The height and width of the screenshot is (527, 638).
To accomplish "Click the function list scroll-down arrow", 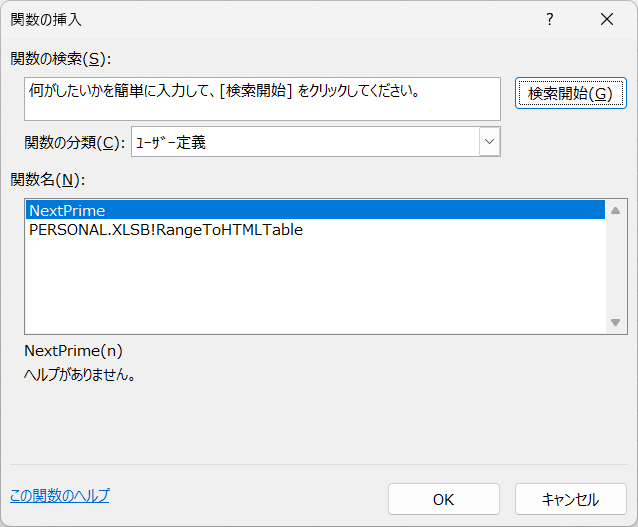I will (616, 322).
